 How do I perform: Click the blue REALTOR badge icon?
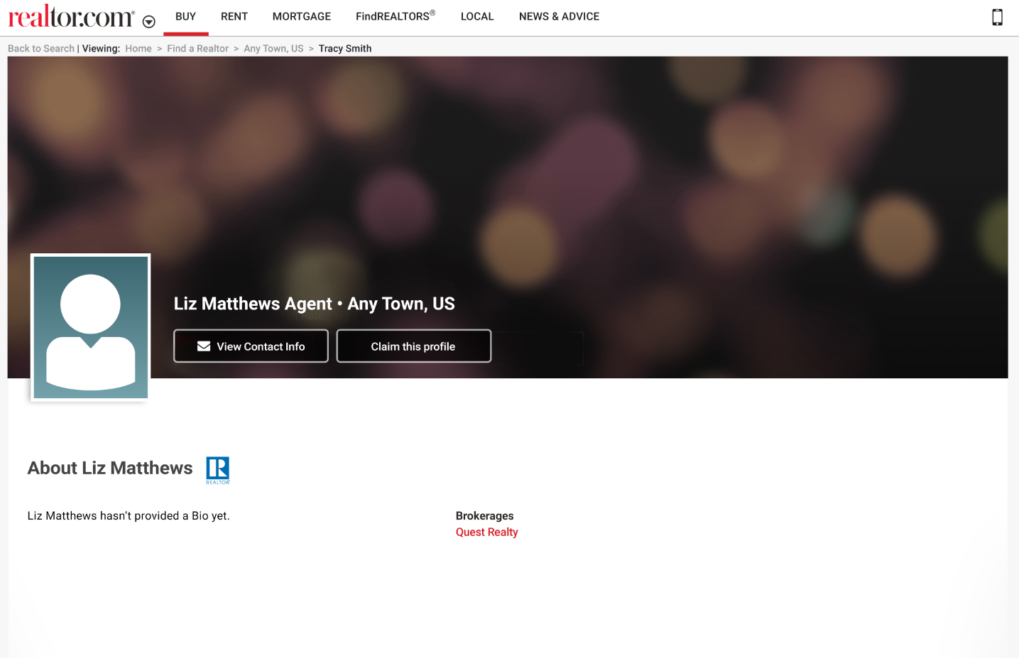pyautogui.click(x=218, y=469)
